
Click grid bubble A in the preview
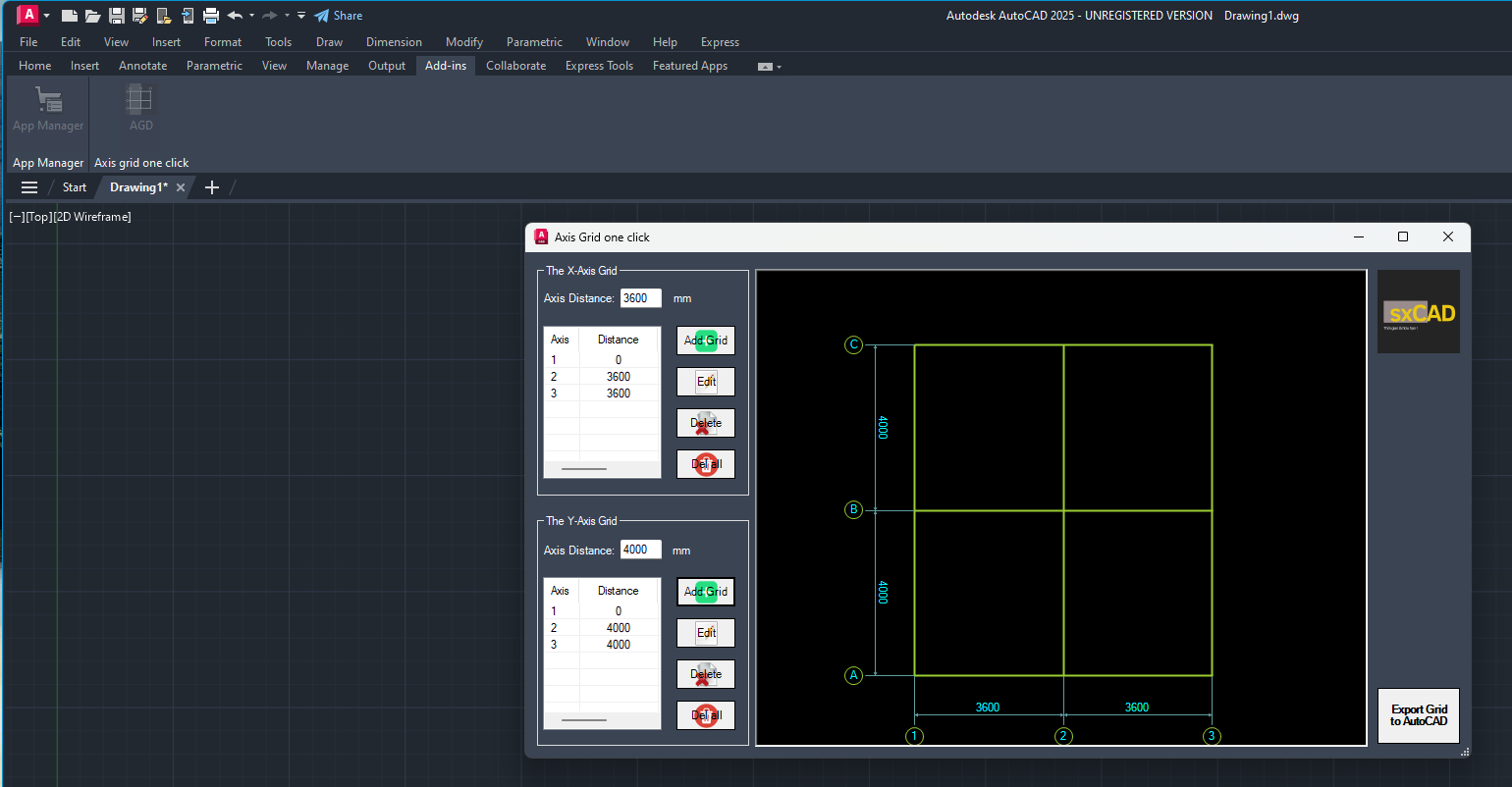coord(853,675)
